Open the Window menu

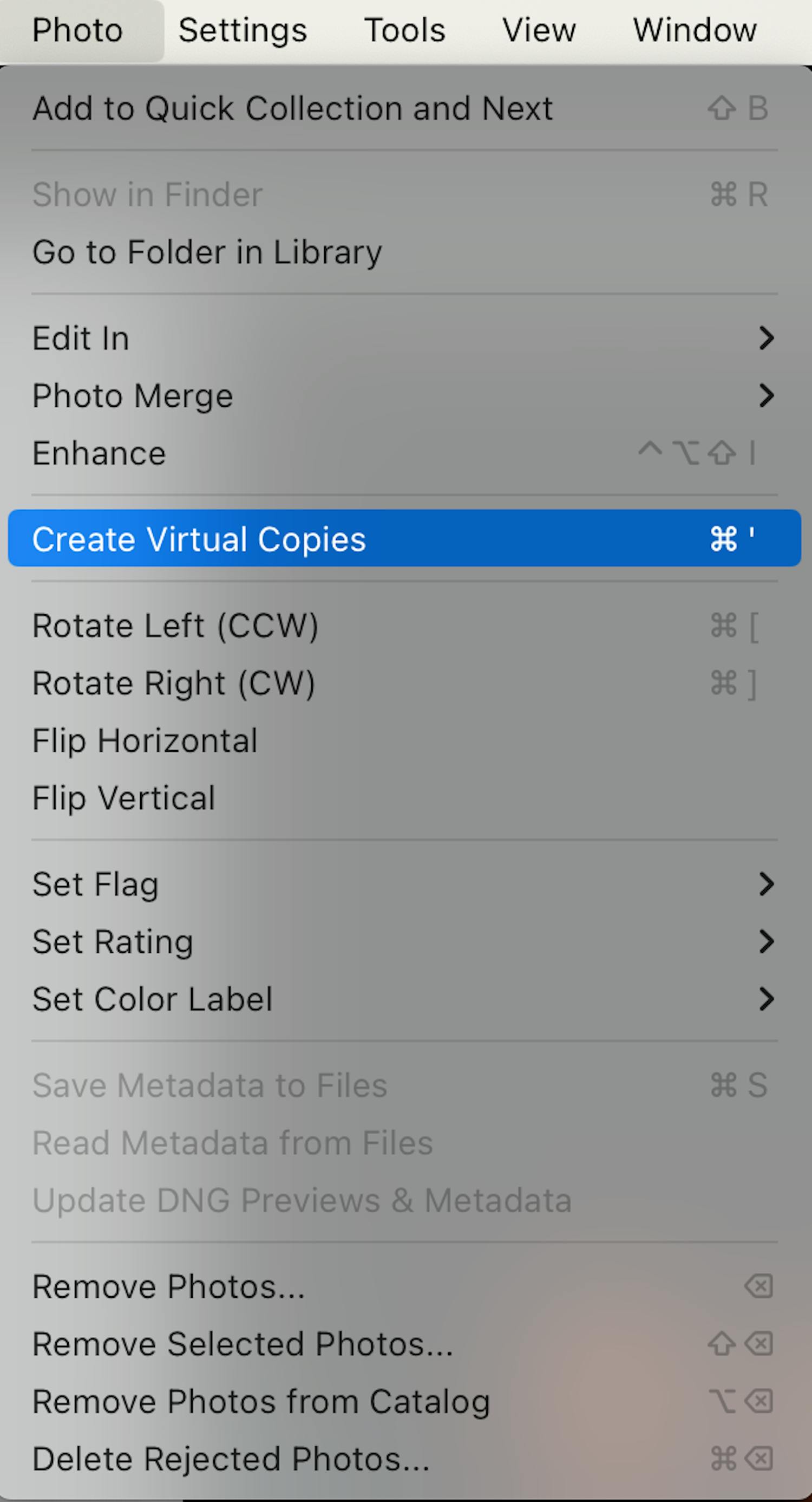point(694,30)
